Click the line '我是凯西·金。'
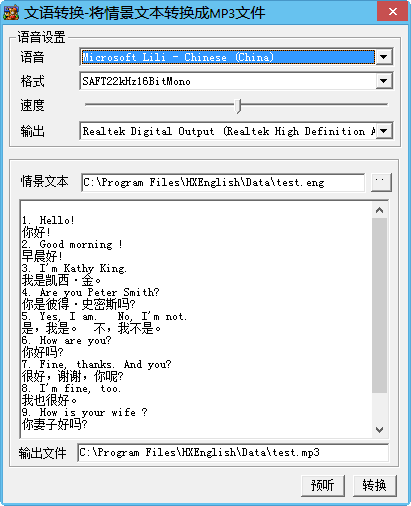Image resolution: width=411 pixels, height=506 pixels. [x=61, y=280]
